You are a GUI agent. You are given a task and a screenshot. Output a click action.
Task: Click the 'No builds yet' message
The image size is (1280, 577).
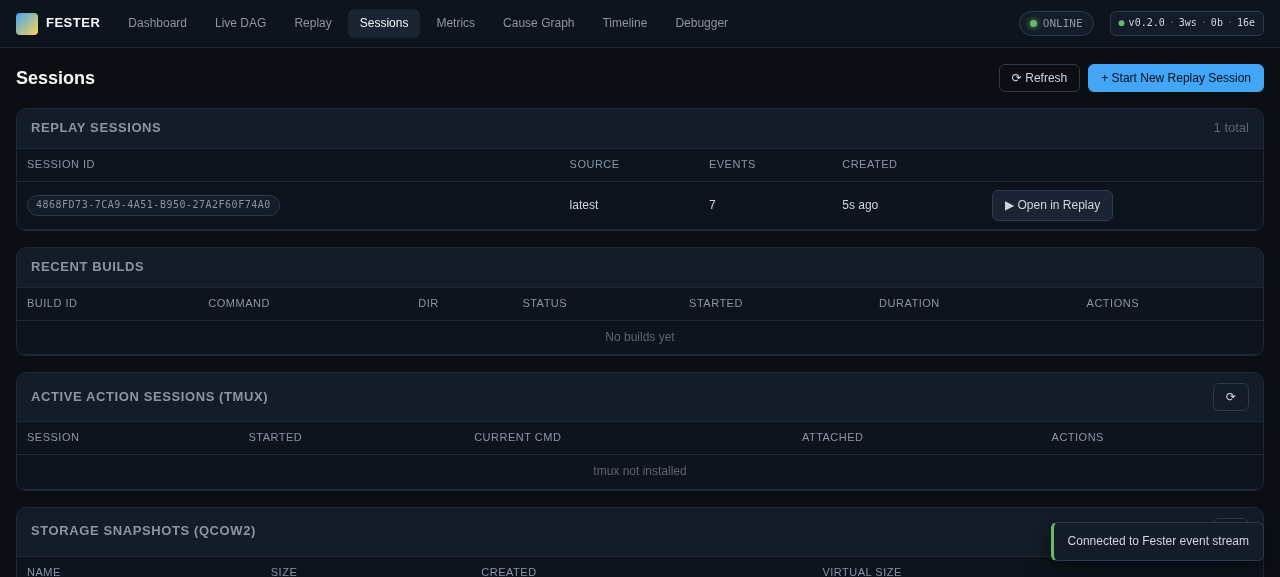click(640, 337)
